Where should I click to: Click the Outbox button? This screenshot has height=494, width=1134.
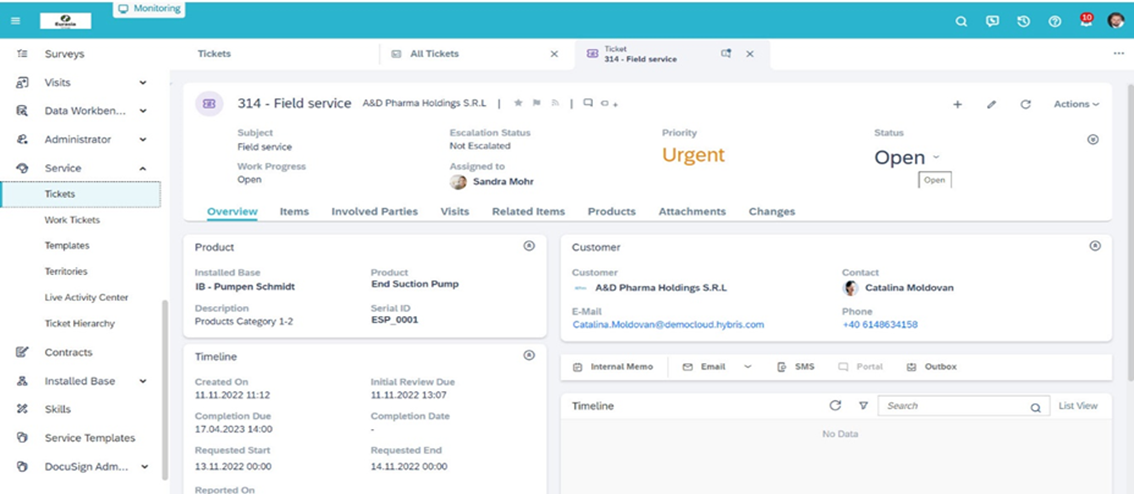932,367
